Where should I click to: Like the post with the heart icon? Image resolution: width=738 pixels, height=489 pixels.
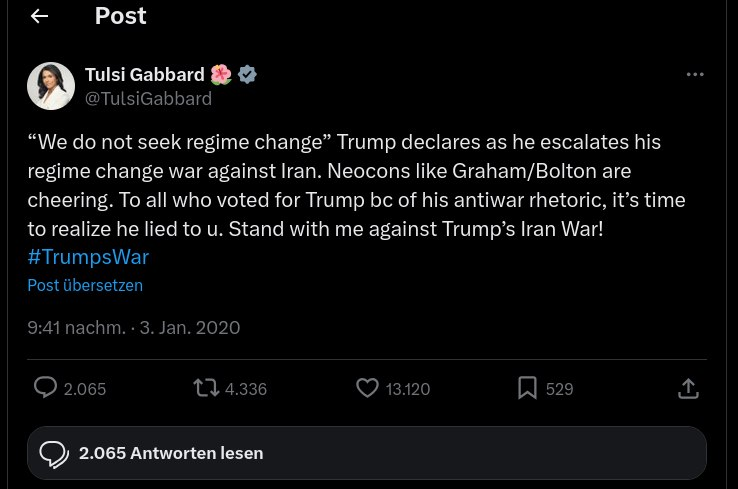(x=368, y=388)
